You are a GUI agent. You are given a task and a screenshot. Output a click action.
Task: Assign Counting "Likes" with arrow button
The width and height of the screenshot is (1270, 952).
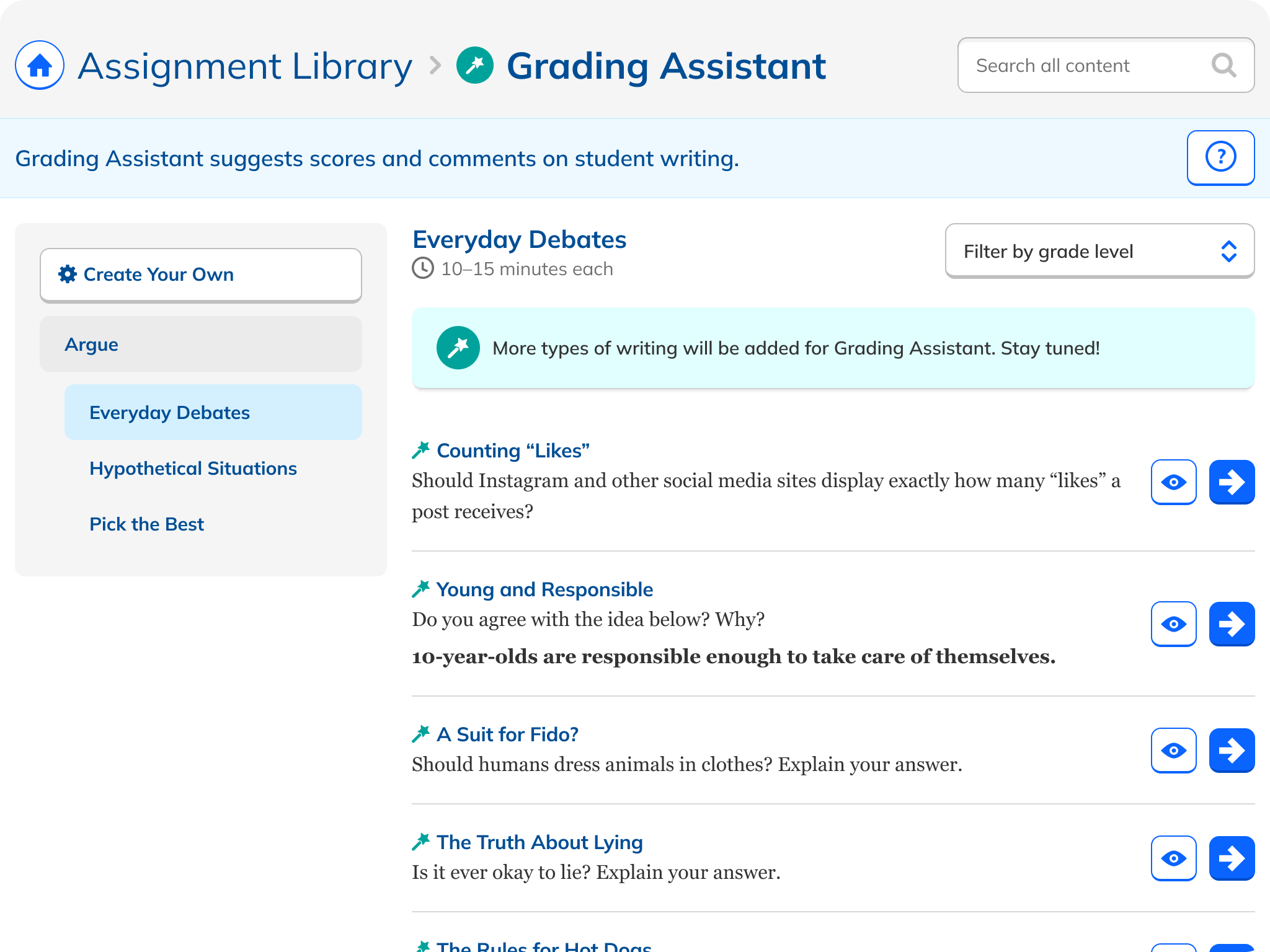[1232, 482]
